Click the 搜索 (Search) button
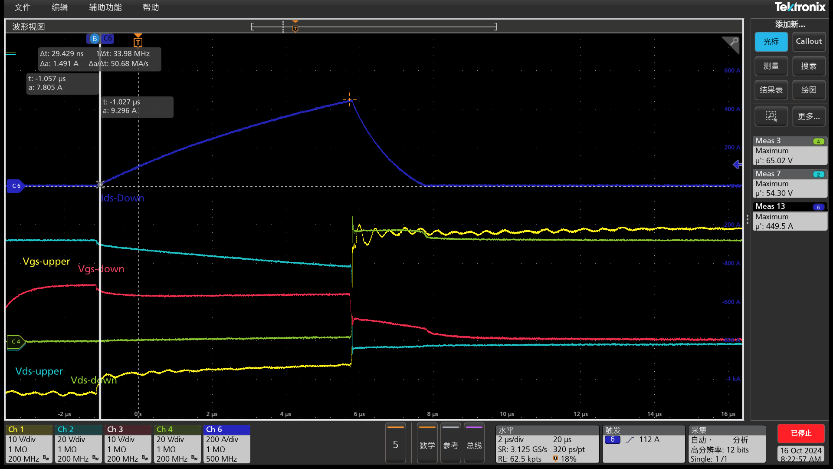833x469 pixels. pyautogui.click(x=809, y=66)
